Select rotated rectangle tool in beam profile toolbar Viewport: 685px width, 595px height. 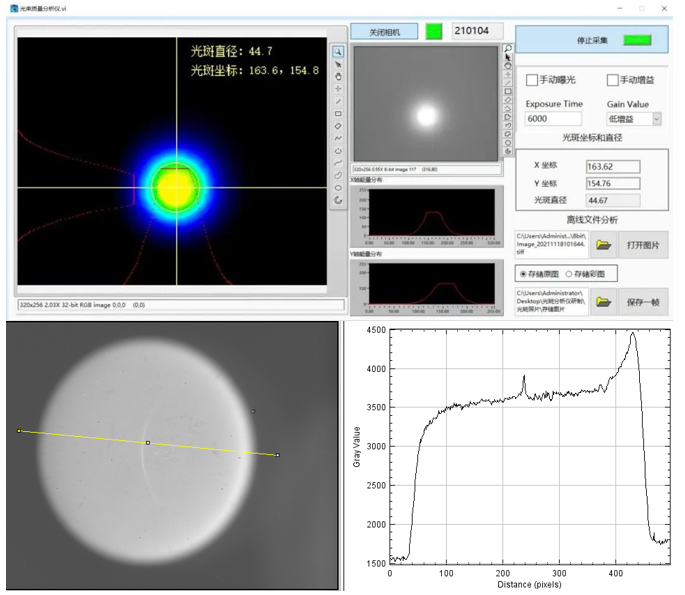(338, 126)
